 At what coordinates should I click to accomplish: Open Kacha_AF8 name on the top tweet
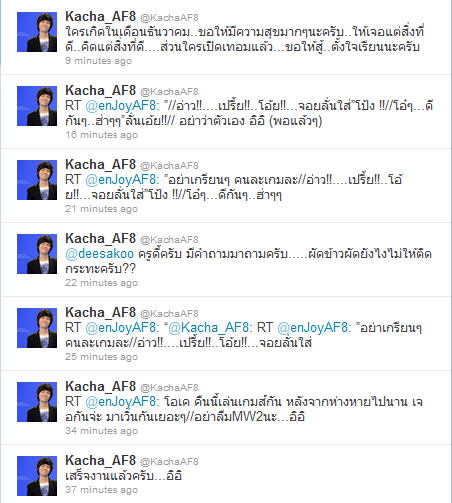tap(101, 17)
